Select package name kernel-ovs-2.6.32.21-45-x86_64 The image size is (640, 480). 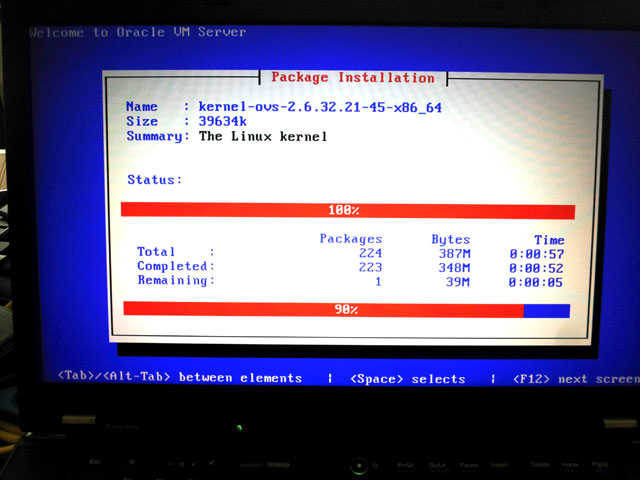(x=320, y=107)
